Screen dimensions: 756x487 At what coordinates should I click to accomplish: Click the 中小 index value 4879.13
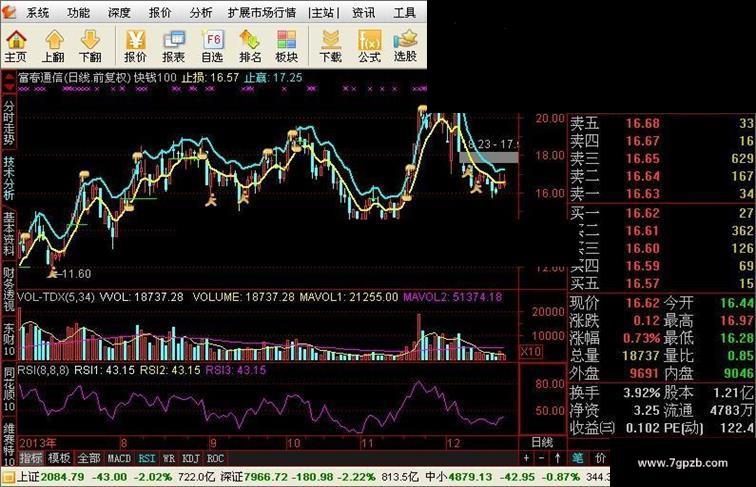pos(470,477)
